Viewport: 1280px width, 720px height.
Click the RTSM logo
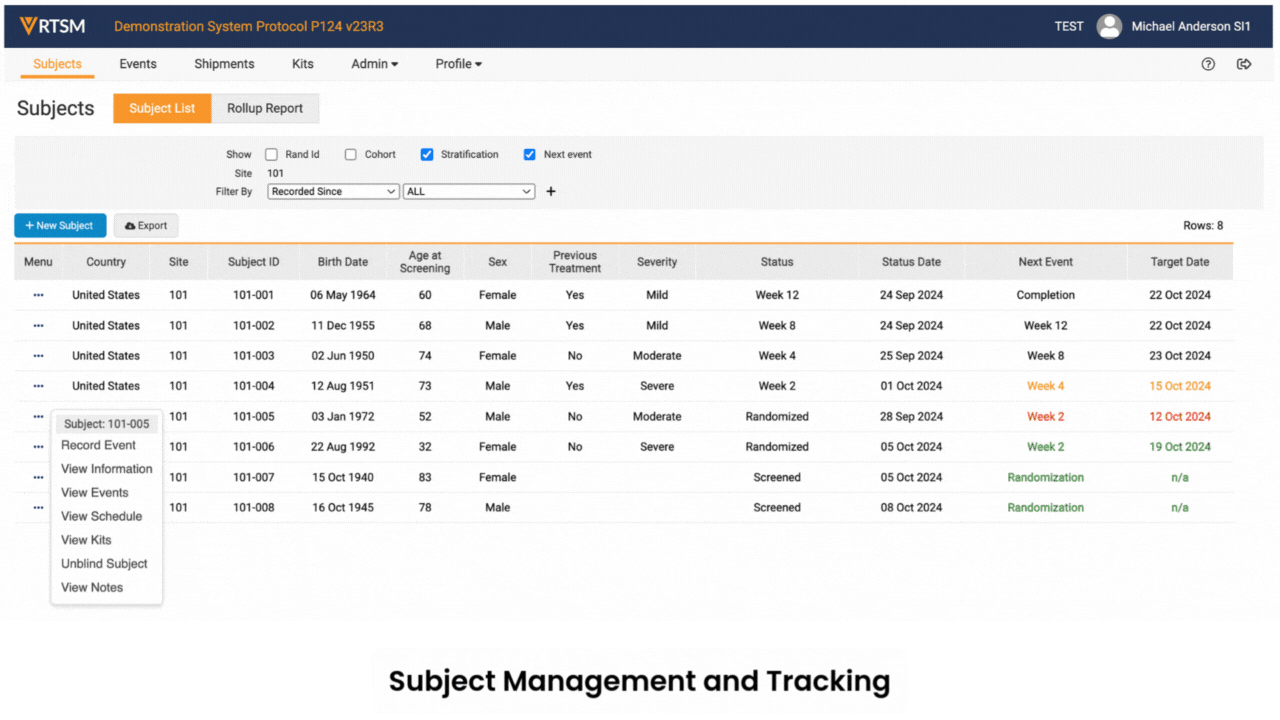pos(52,26)
